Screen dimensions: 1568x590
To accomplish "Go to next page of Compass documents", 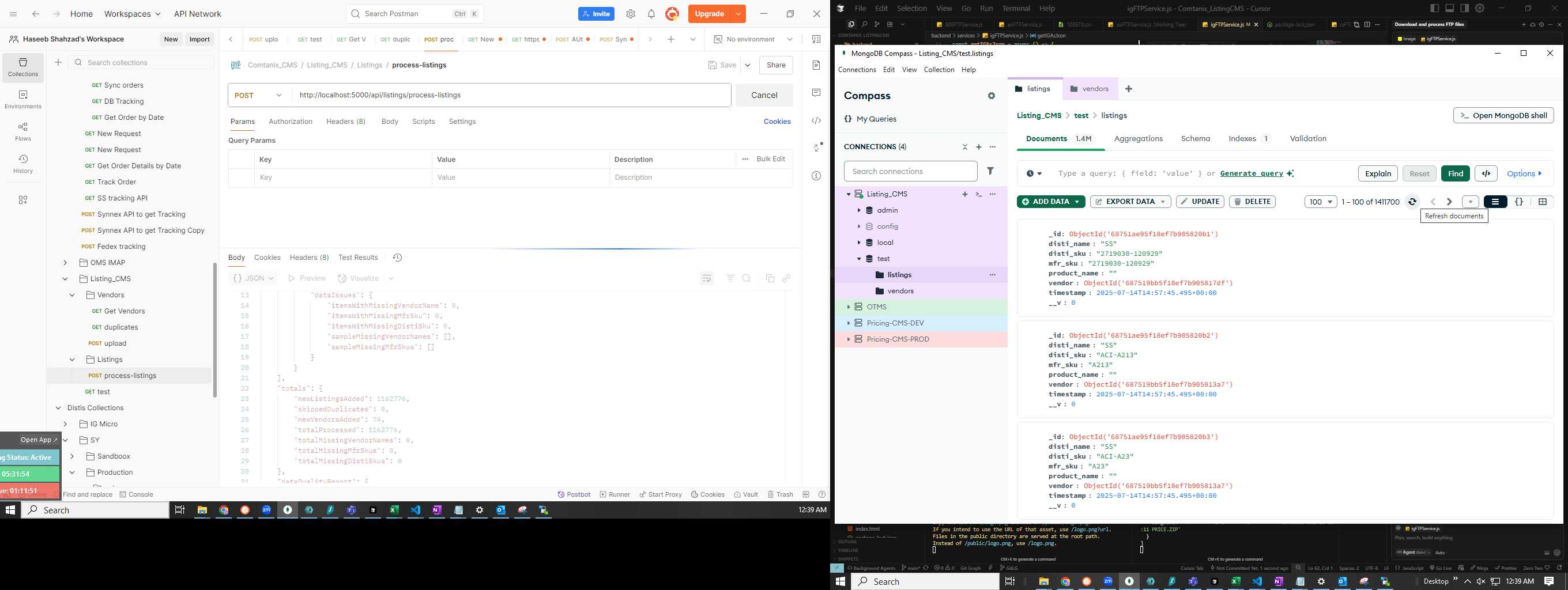I will 1449,202.
